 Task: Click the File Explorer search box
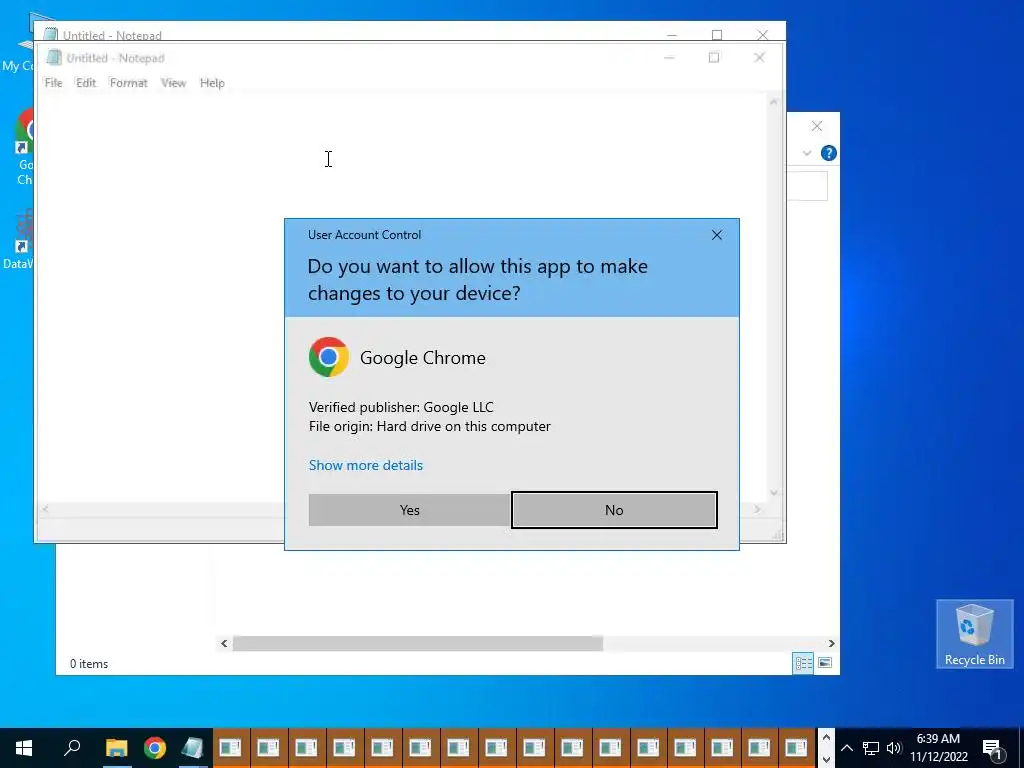(x=807, y=186)
